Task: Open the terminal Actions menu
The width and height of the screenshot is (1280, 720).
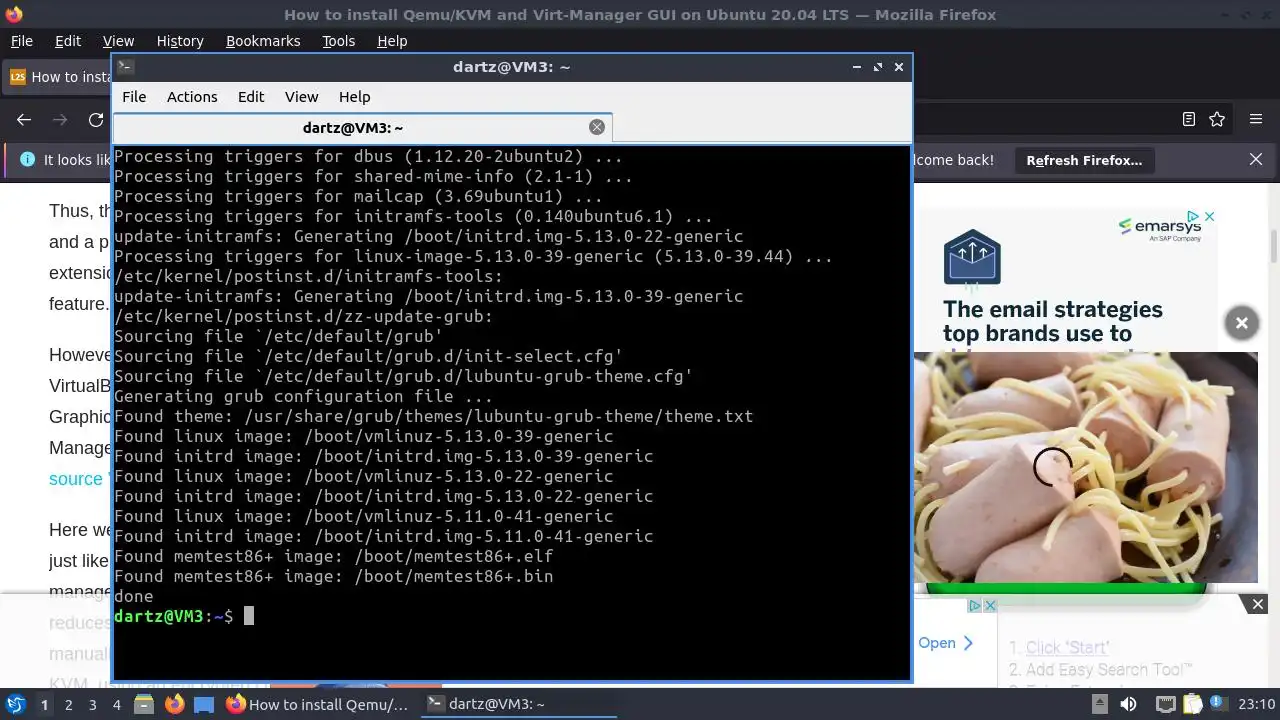Action: tap(192, 97)
